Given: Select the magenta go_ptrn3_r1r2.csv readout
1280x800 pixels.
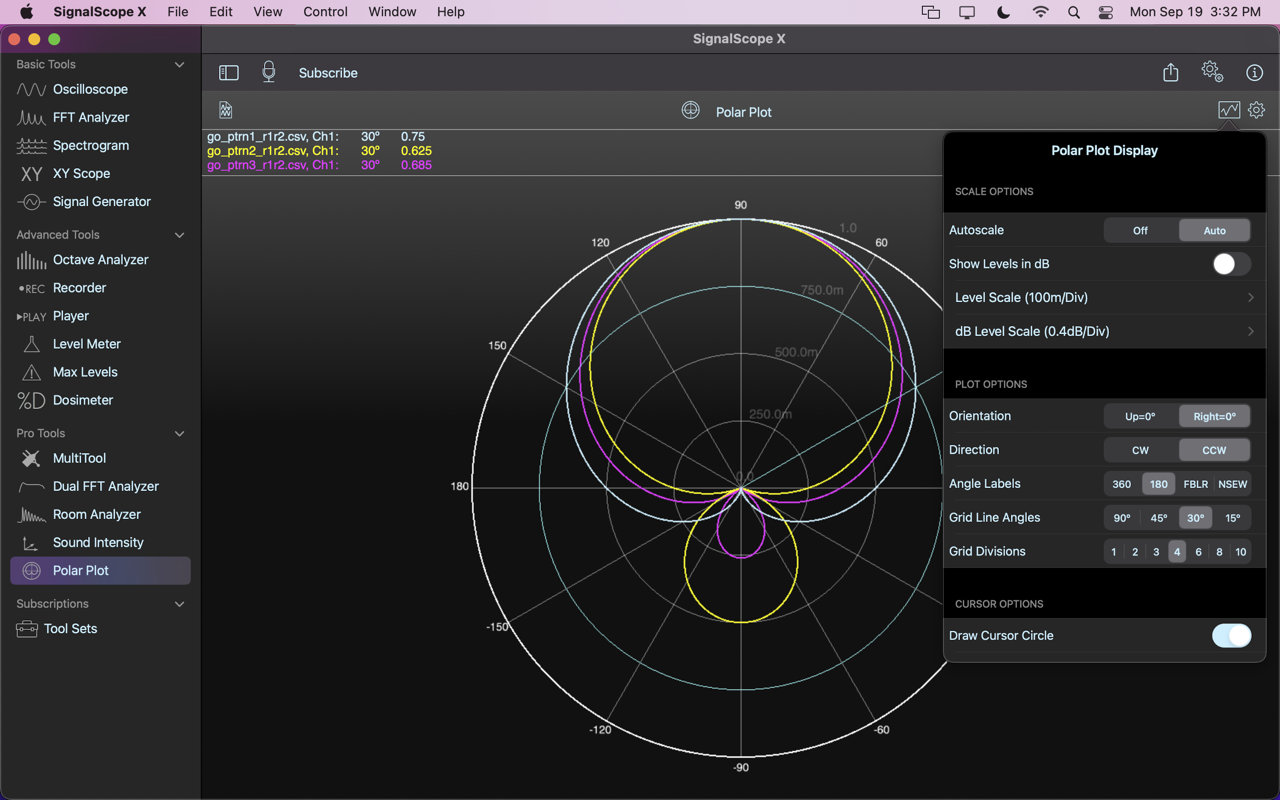Looking at the screenshot, I should (319, 165).
